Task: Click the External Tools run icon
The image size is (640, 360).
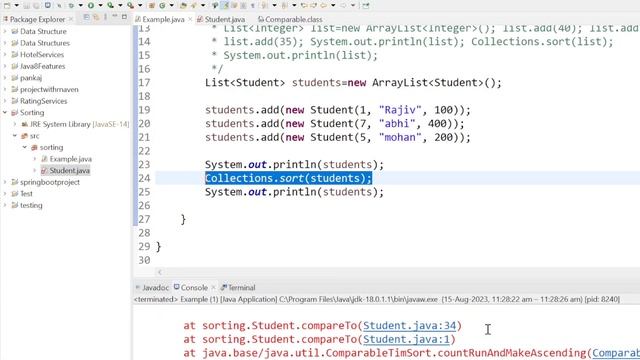Action: tap(130, 5)
